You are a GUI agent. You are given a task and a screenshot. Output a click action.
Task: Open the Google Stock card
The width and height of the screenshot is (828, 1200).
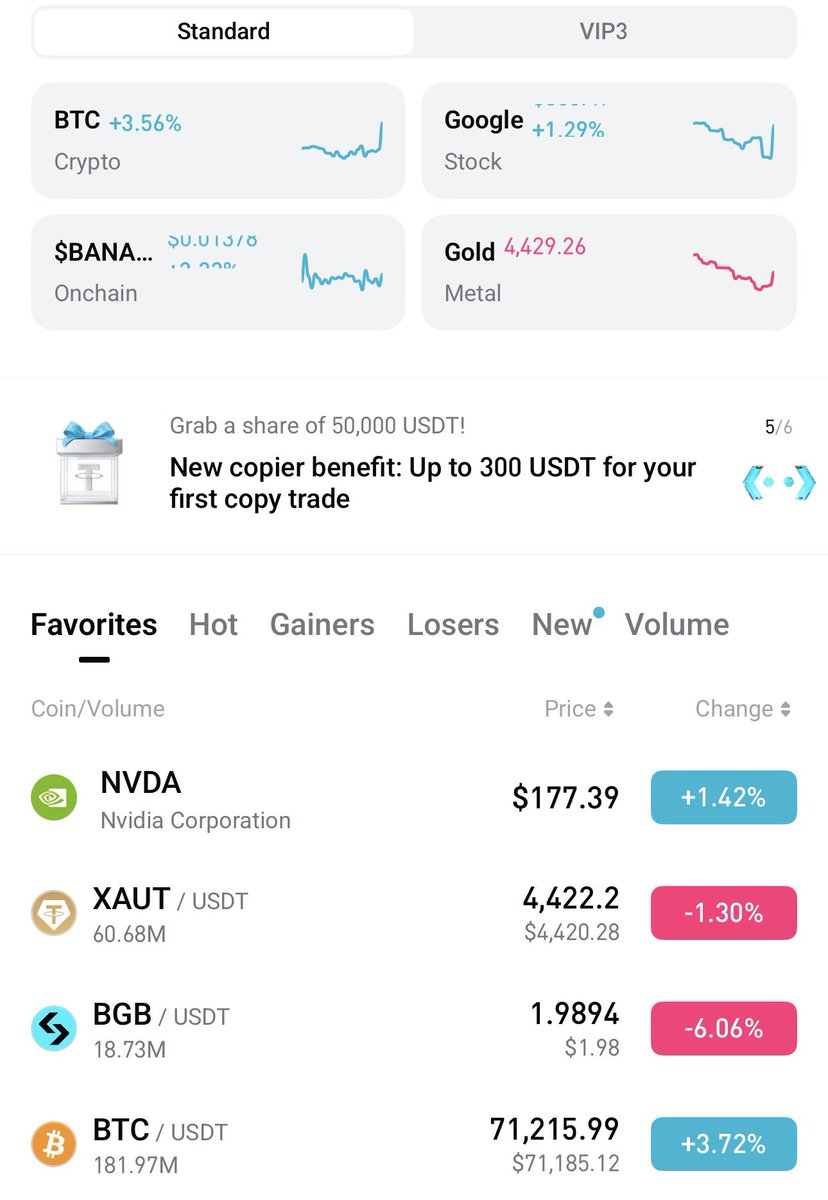(x=608, y=141)
